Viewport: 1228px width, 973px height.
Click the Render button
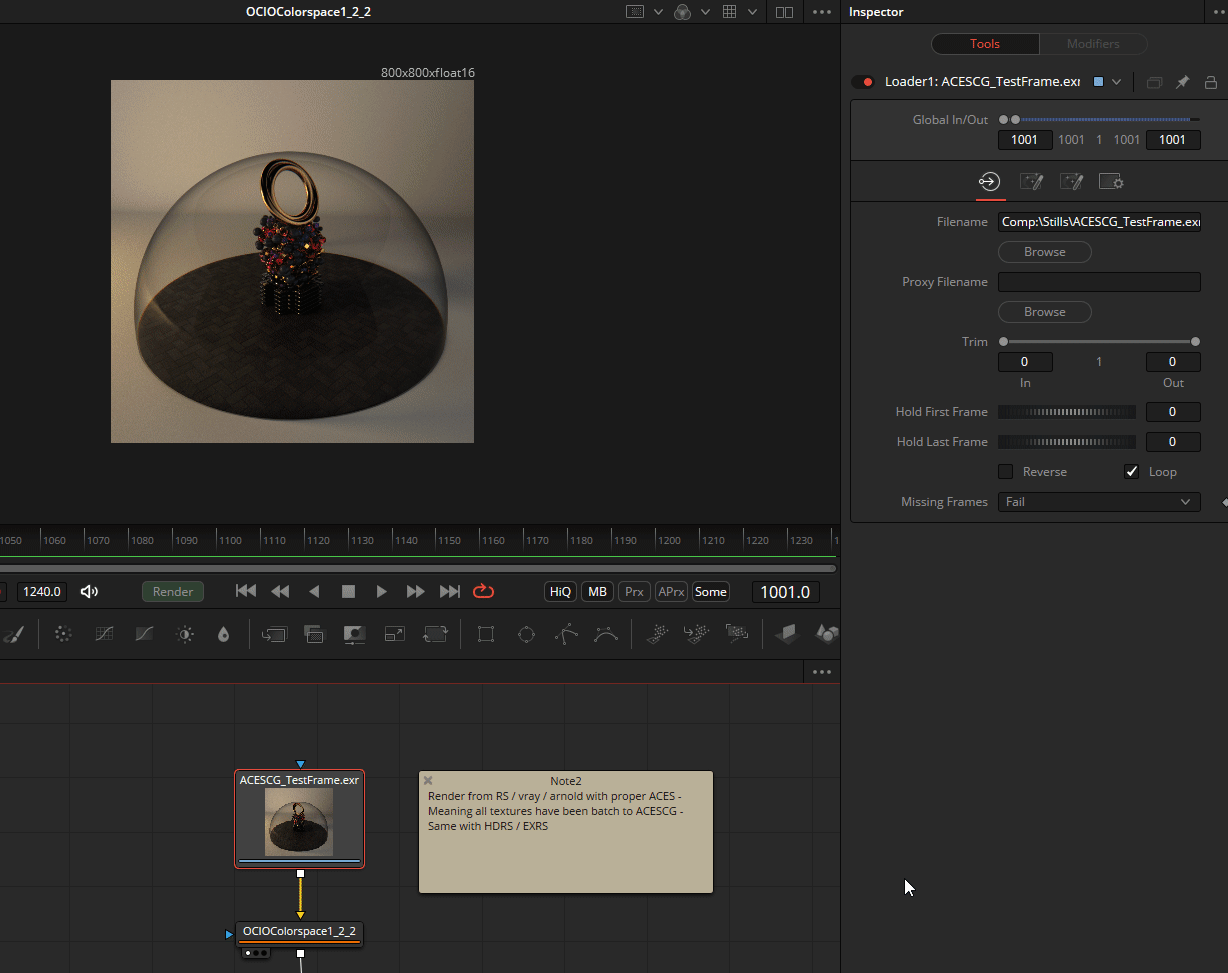coord(173,591)
